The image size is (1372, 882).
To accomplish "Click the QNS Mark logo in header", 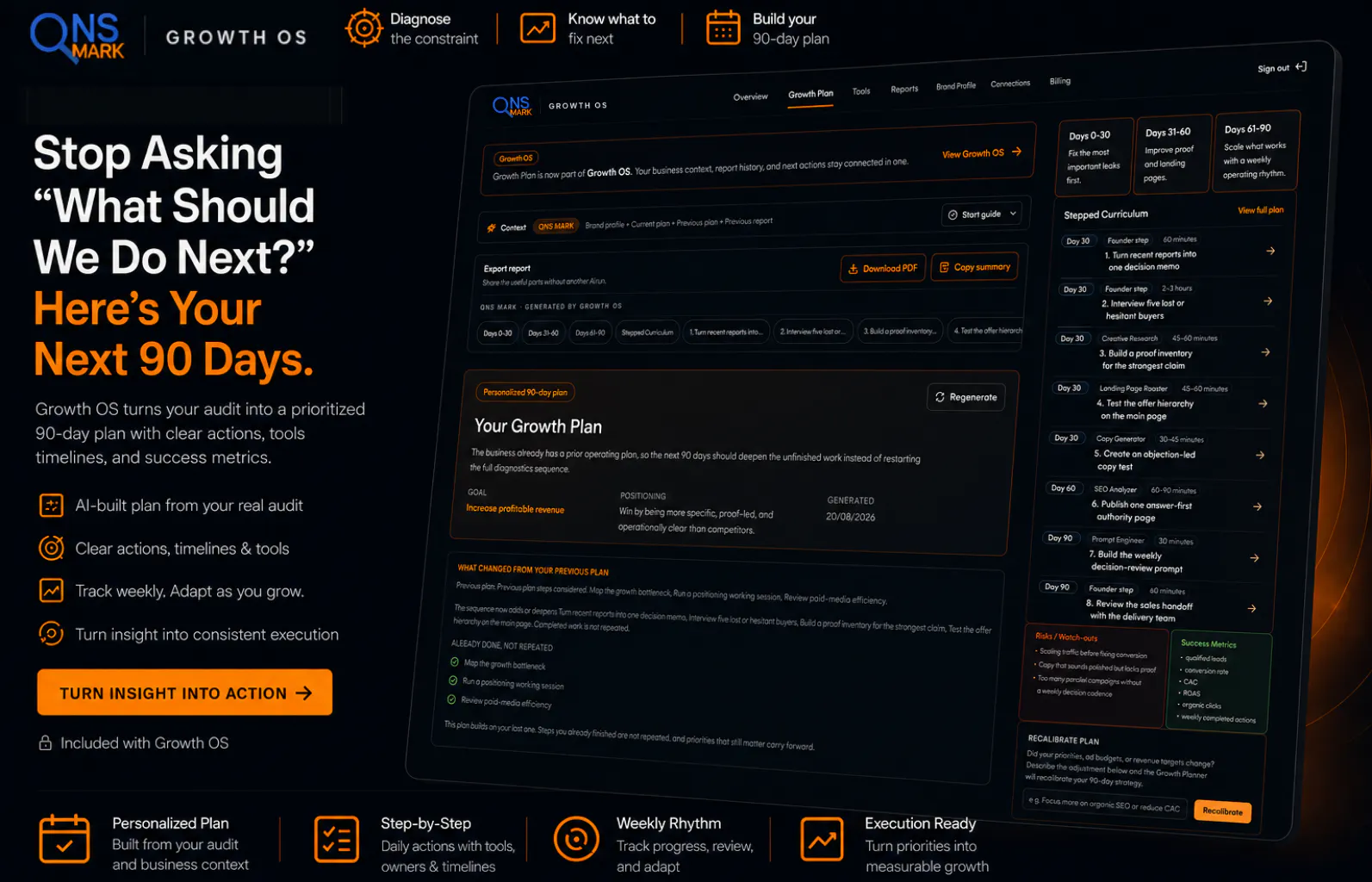I will pyautogui.click(x=78, y=38).
